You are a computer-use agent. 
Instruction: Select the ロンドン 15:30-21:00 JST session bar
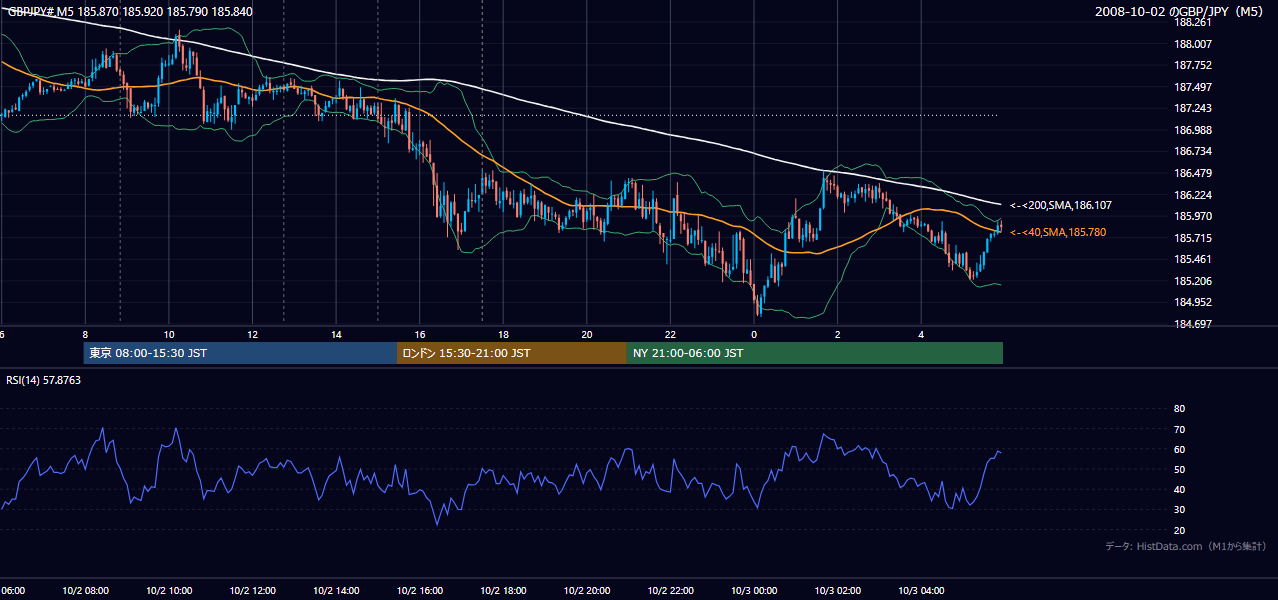(512, 353)
